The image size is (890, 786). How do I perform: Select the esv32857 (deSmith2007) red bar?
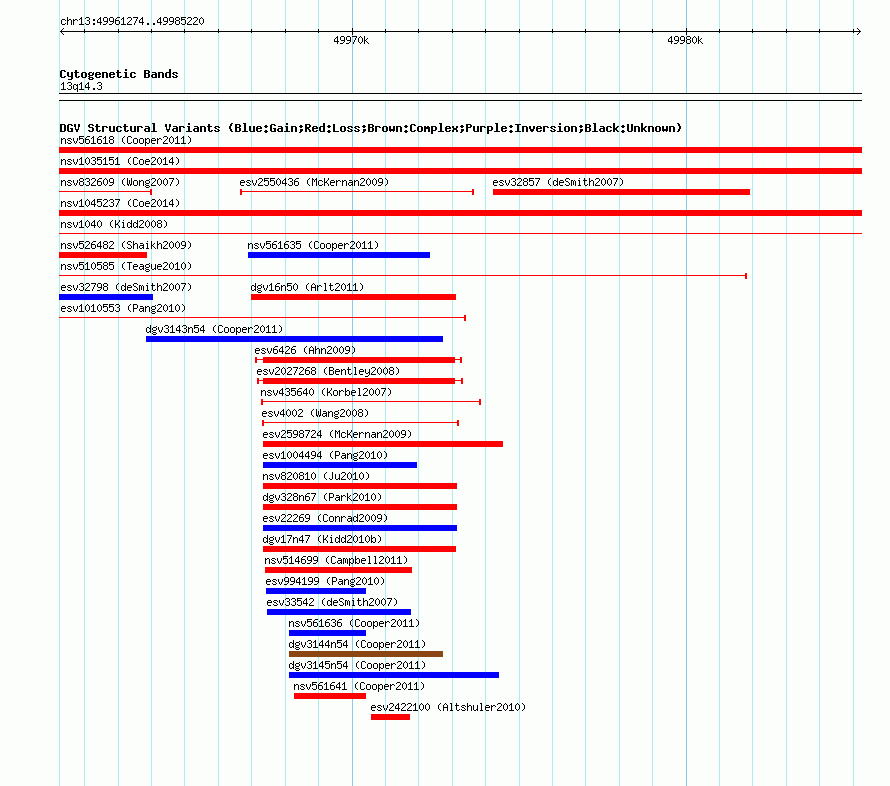point(622,192)
